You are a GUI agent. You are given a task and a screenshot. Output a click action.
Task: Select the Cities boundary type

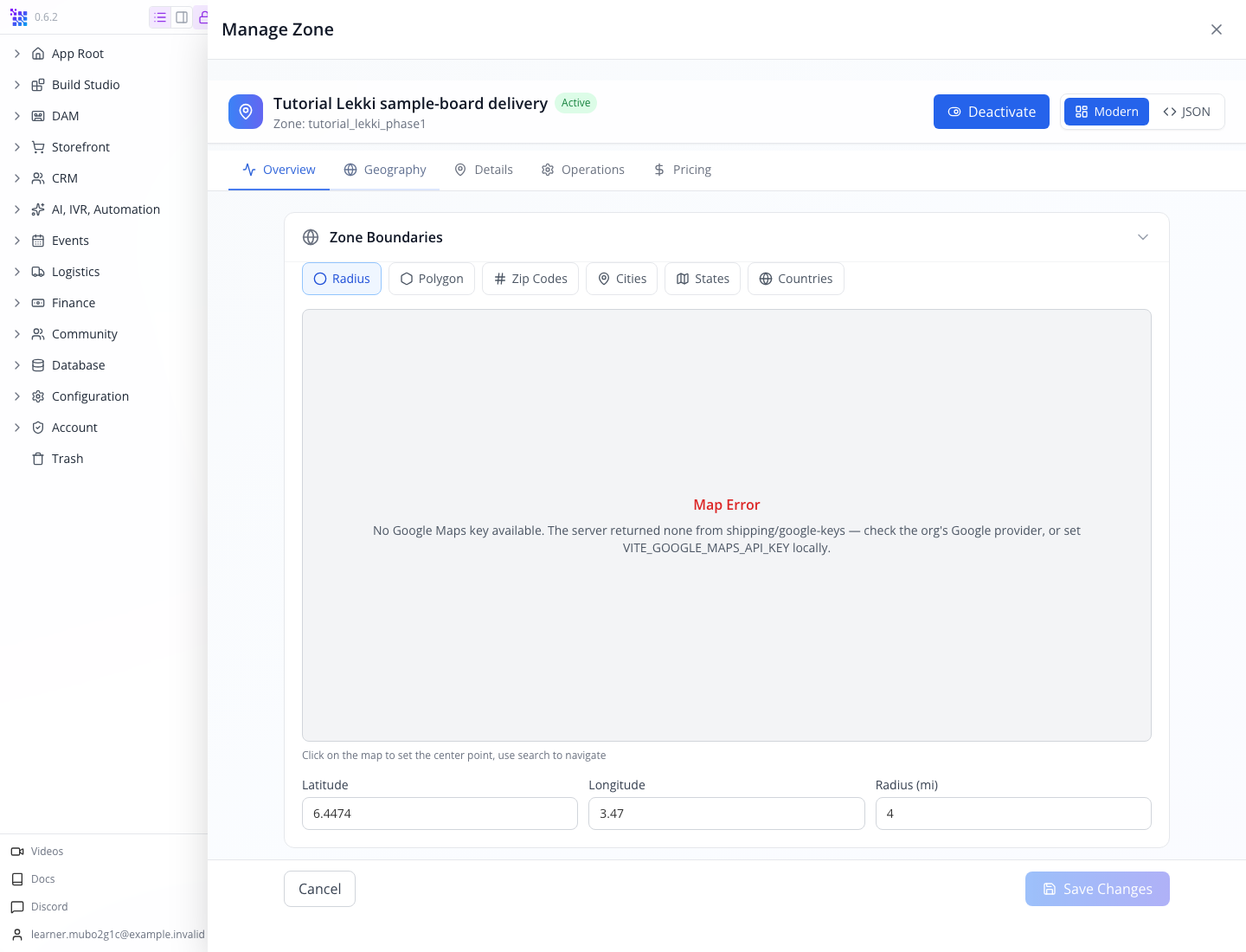[622, 279]
